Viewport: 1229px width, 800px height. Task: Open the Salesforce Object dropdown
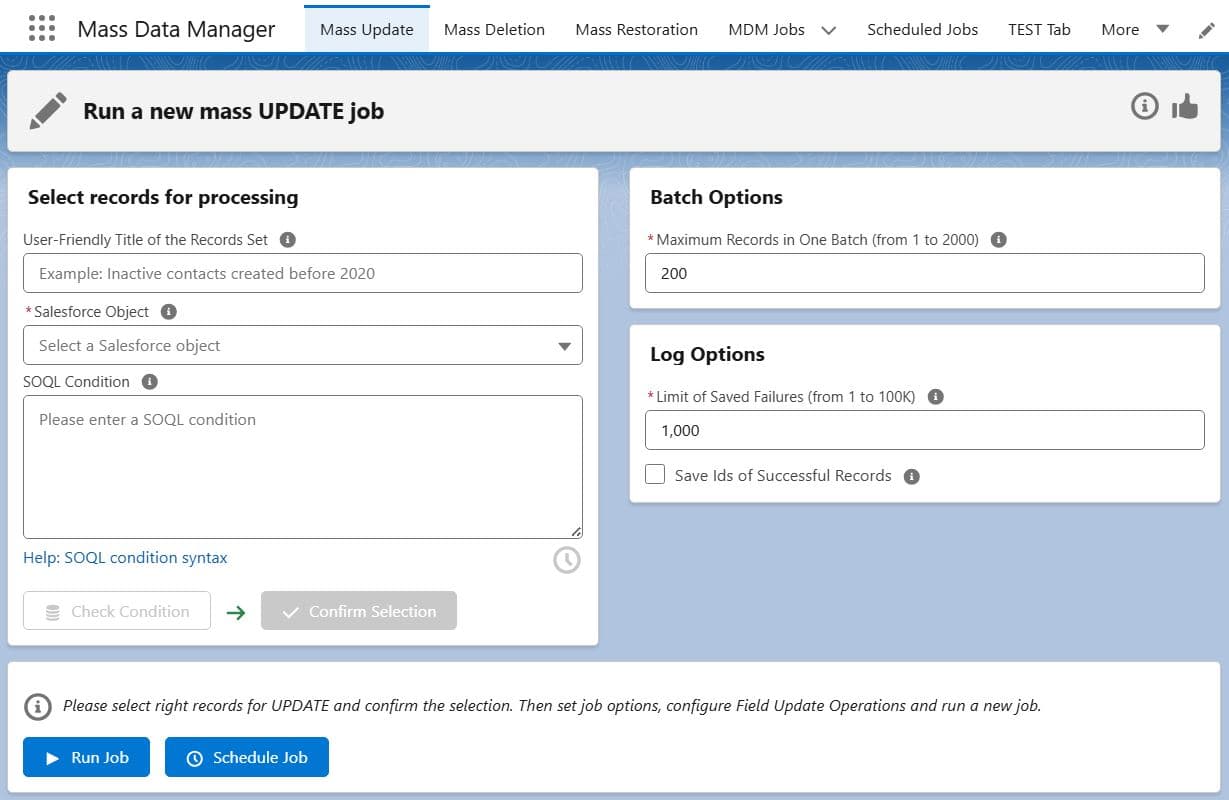point(303,345)
